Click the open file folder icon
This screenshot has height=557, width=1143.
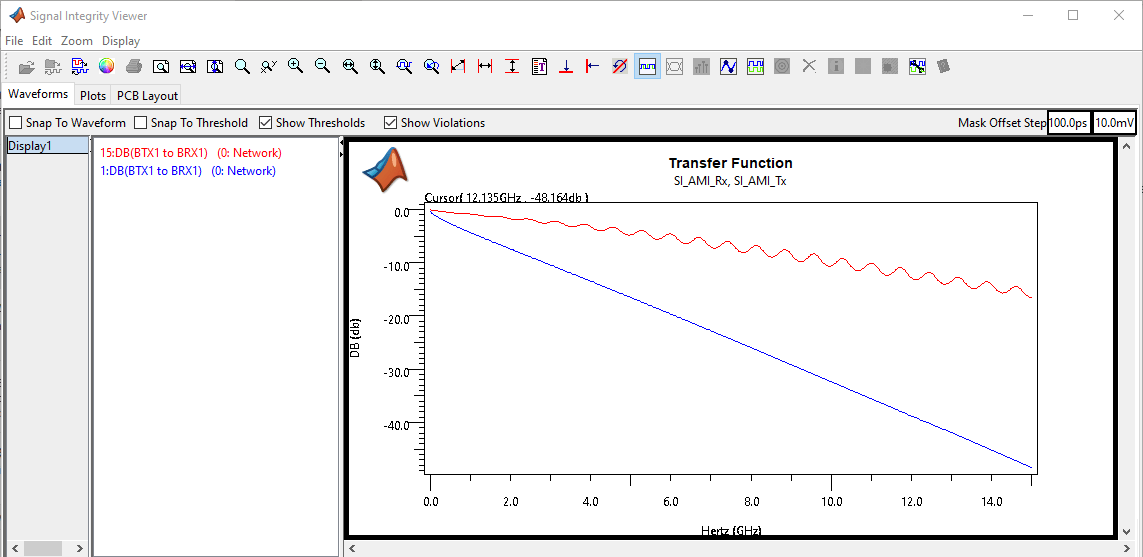click(26, 67)
